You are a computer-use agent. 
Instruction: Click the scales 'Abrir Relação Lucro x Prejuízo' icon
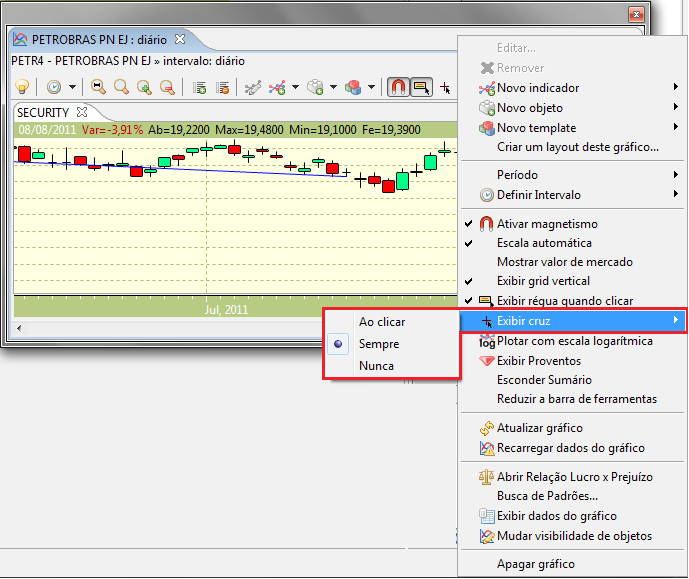click(x=486, y=477)
